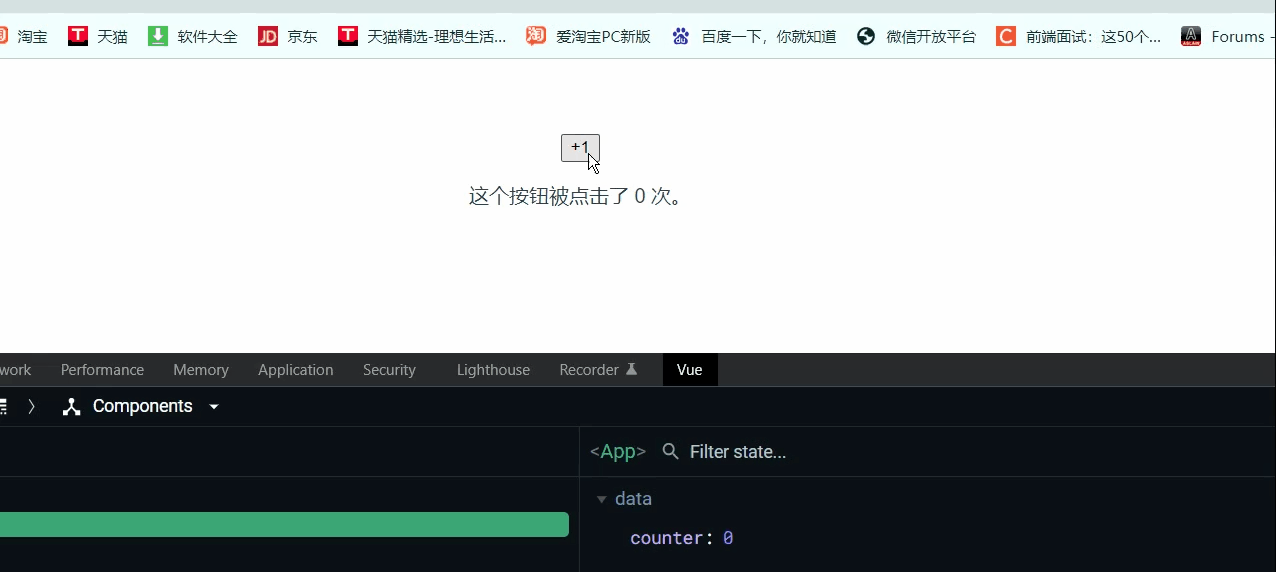
Task: Click the counter property name
Action: point(667,538)
